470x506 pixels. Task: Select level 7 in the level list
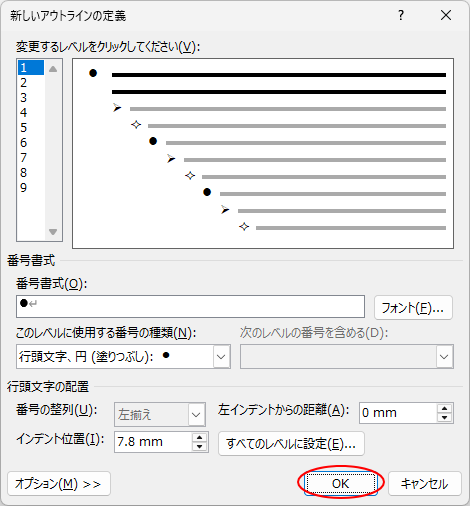[x=31, y=158]
